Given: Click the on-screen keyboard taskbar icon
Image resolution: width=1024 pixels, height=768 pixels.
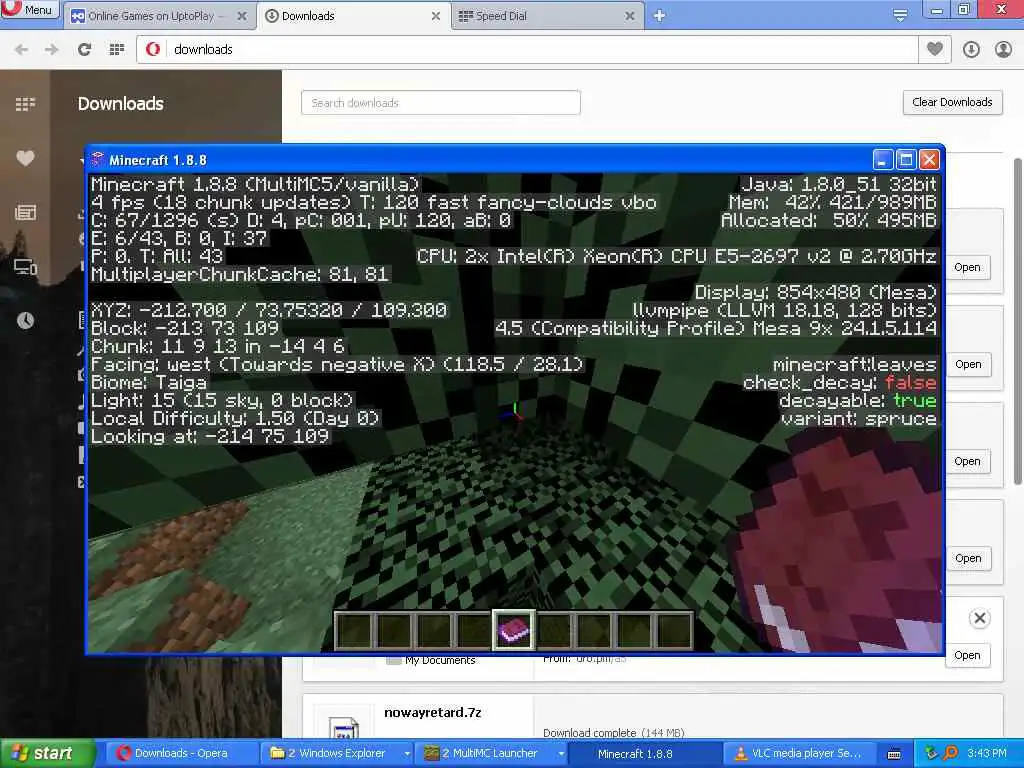Looking at the screenshot, I should pos(895,754).
